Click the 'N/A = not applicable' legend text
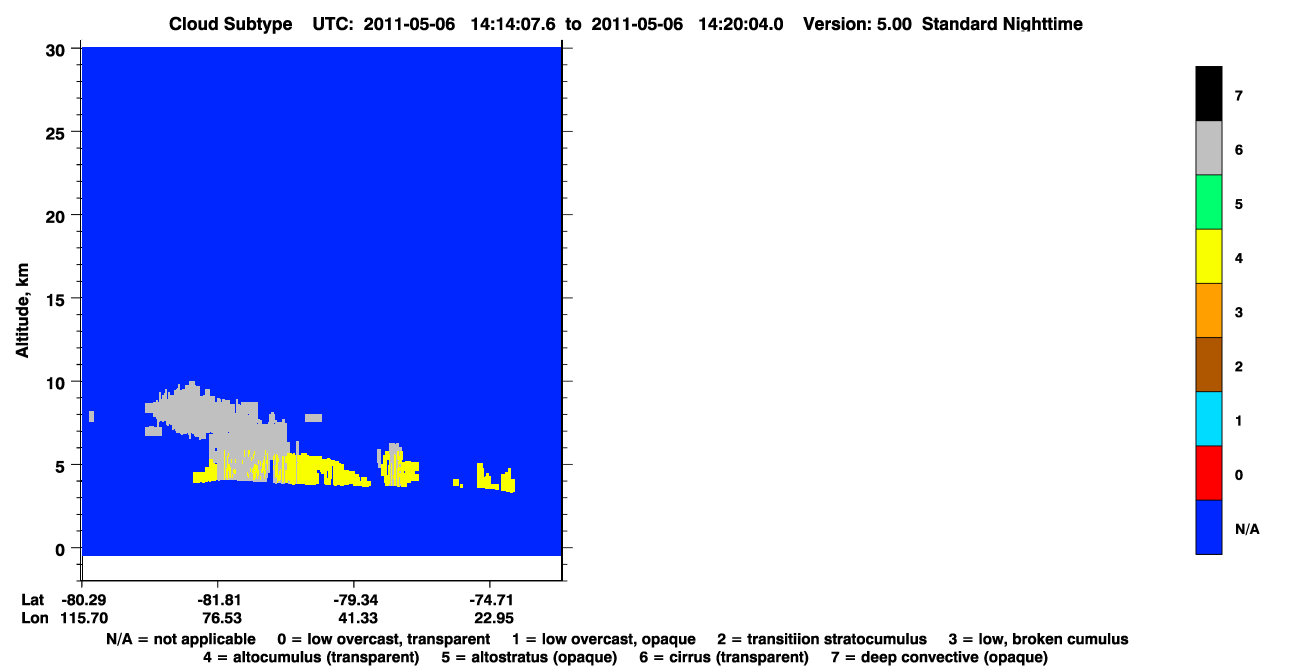This screenshot has height=667, width=1300. click(180, 639)
